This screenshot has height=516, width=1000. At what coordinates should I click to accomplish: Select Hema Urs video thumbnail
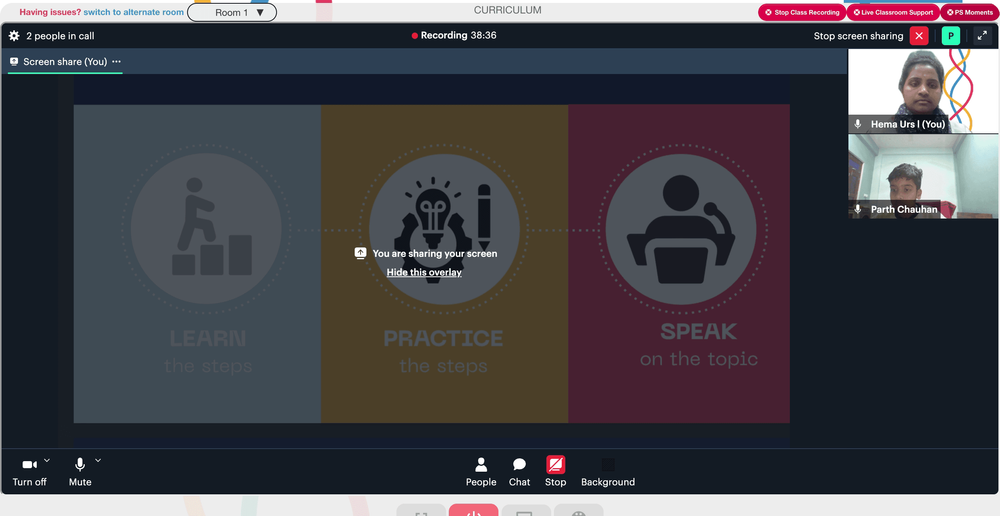(x=923, y=91)
